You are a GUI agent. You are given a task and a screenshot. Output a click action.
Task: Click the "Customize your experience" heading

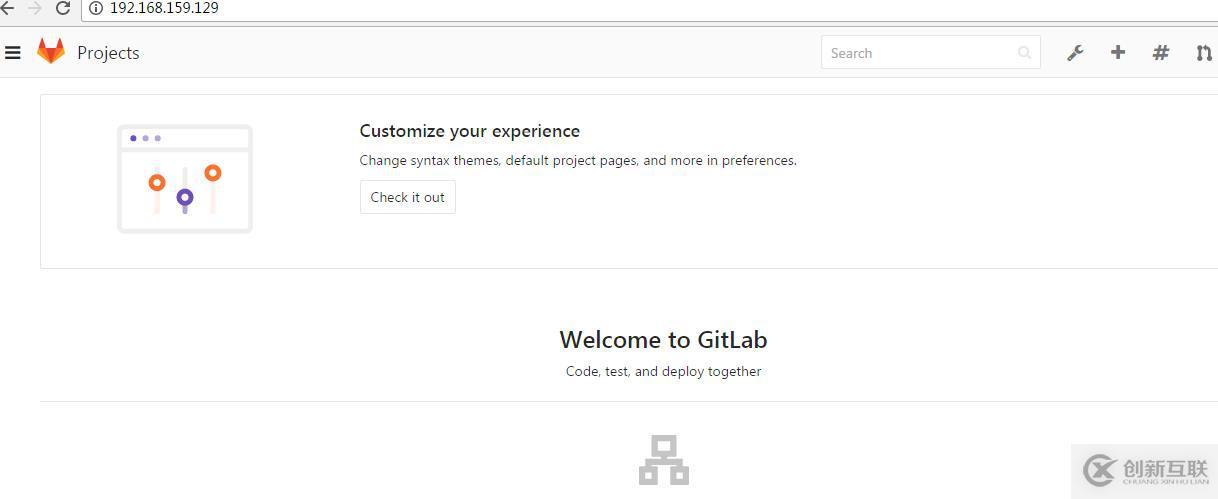[x=469, y=131]
